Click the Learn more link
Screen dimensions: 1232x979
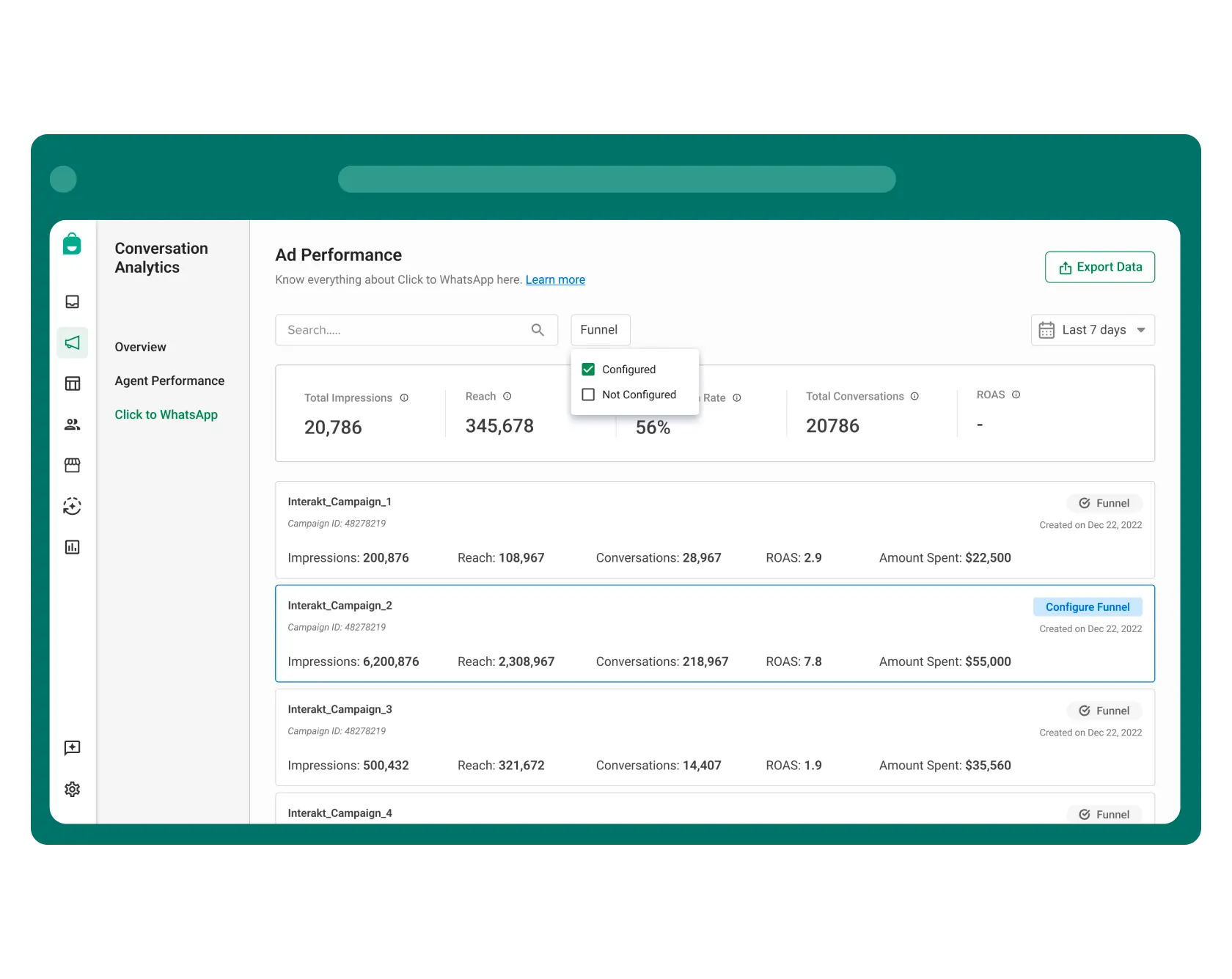click(554, 279)
